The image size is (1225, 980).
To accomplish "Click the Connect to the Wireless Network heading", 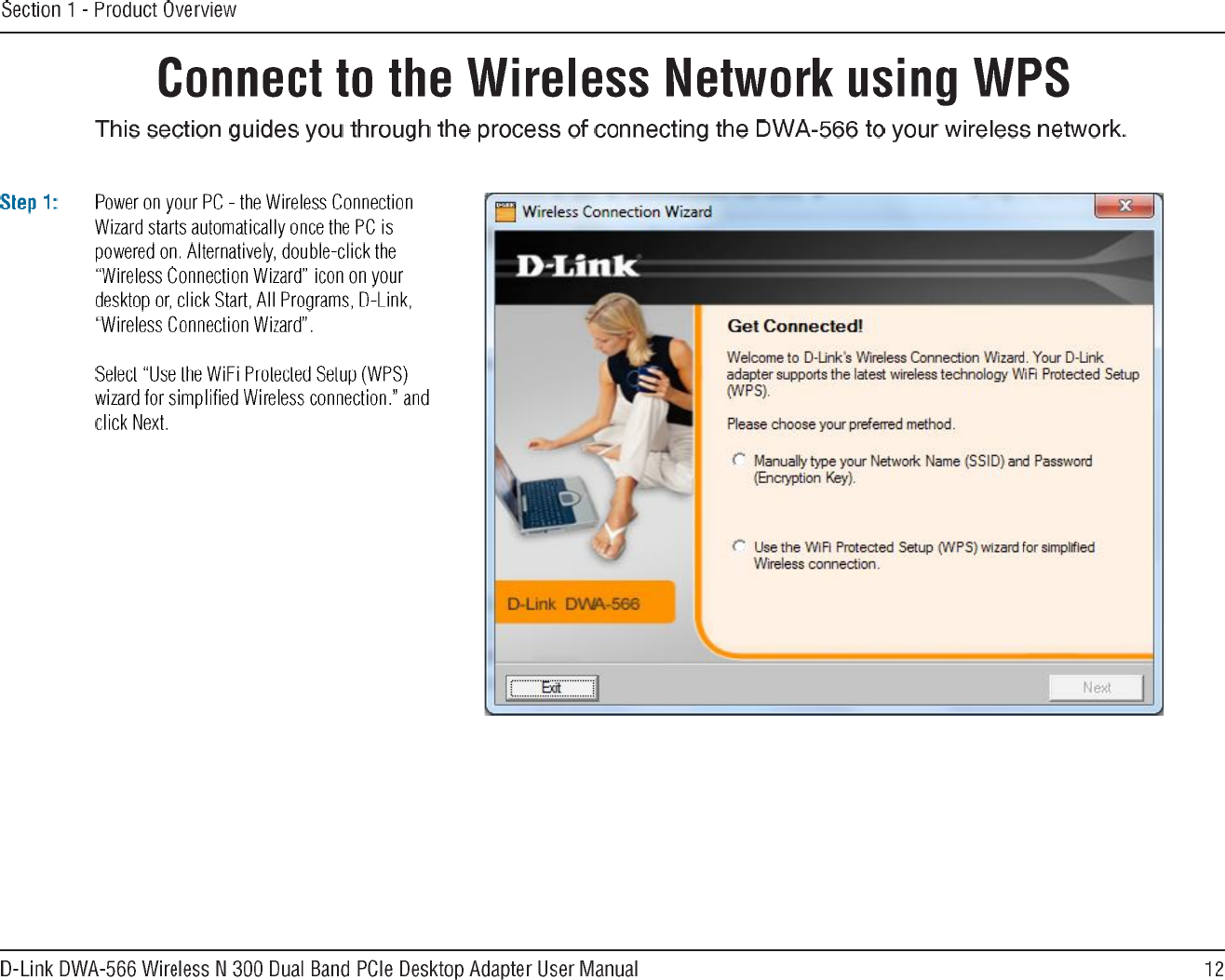I will pyautogui.click(x=613, y=77).
